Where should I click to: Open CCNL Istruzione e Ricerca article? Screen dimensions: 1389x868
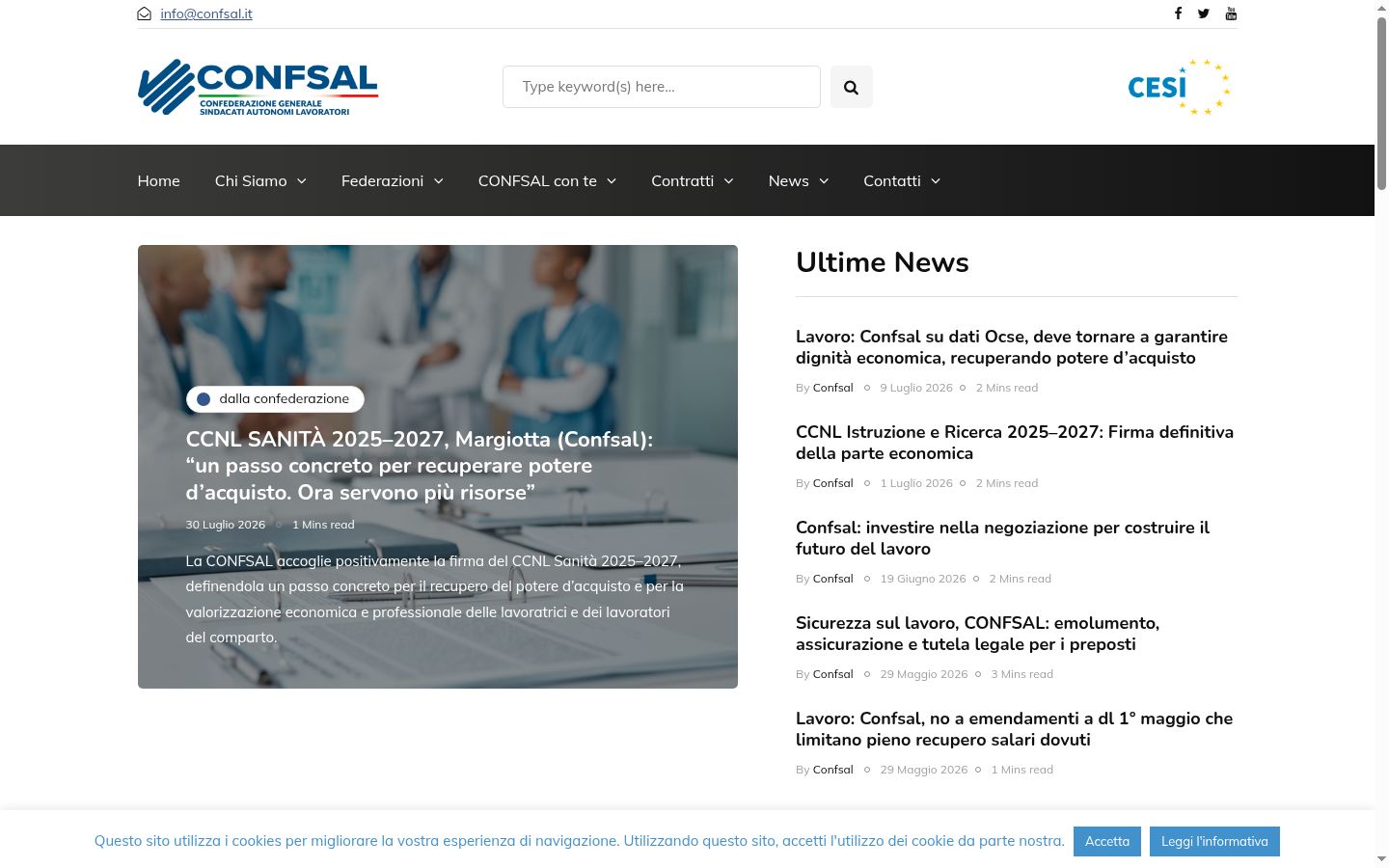point(1015,443)
